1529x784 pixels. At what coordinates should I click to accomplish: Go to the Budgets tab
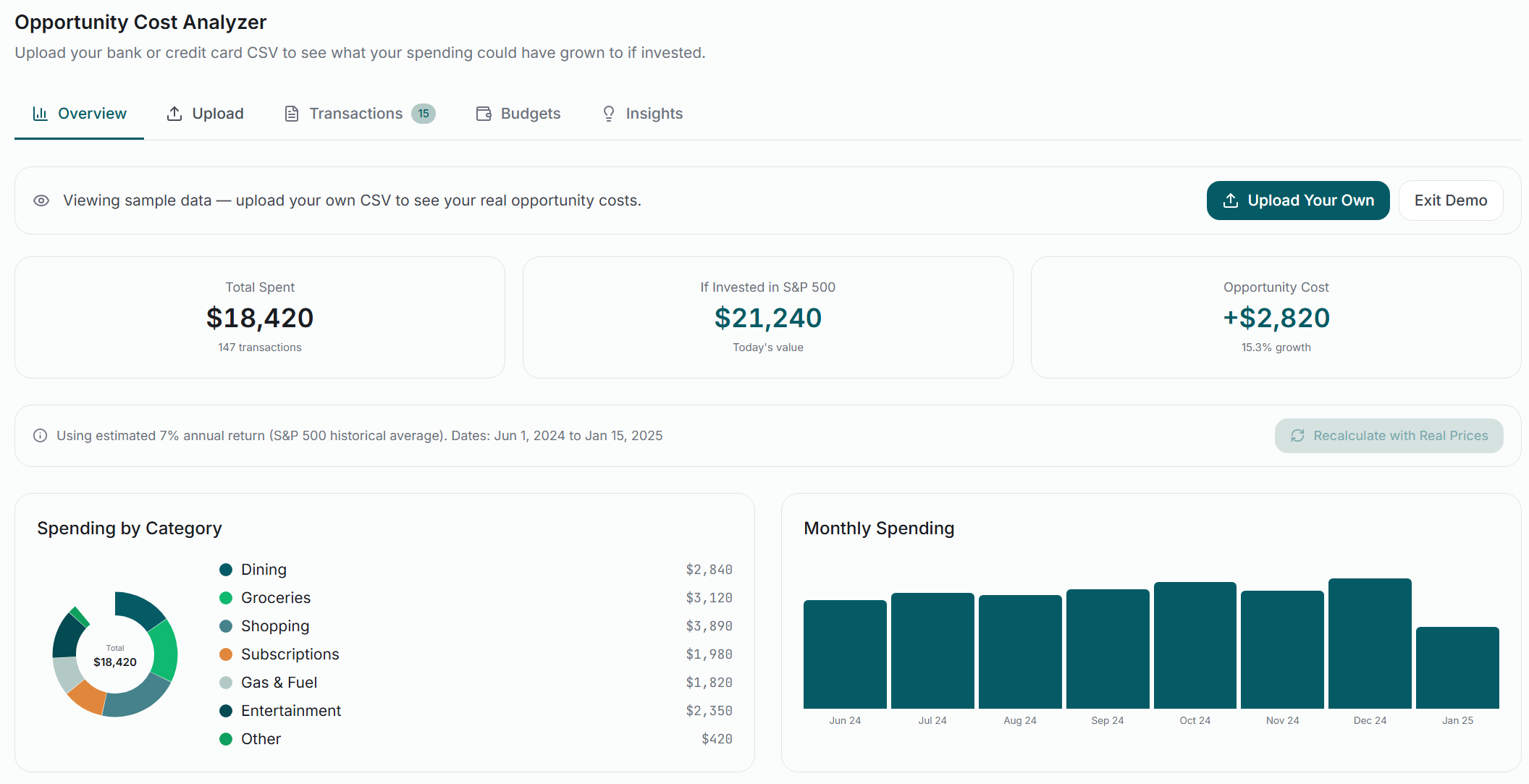518,114
